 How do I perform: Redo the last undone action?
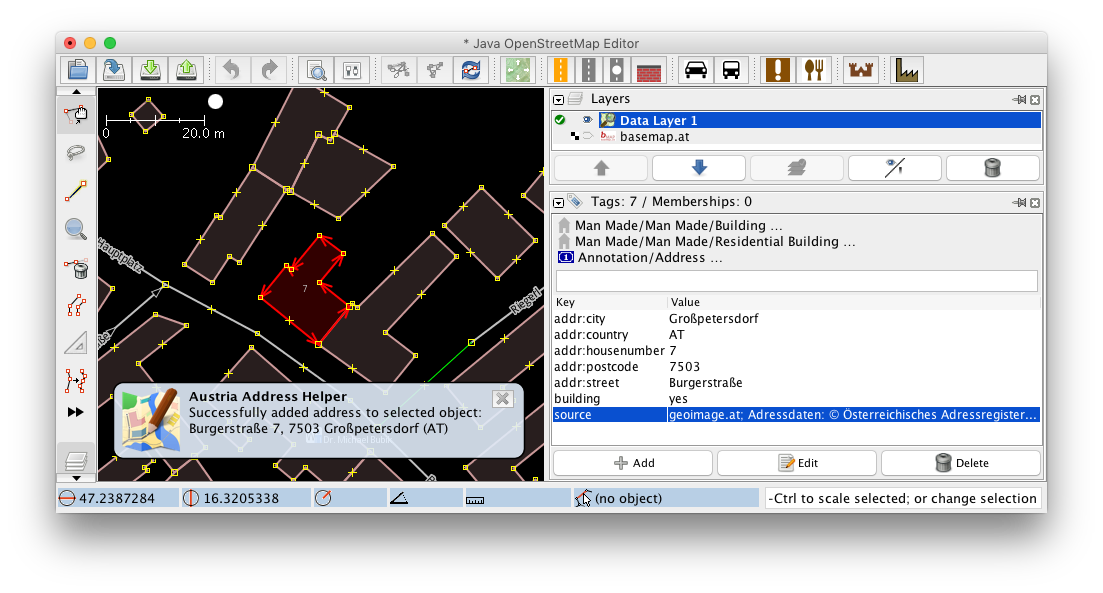point(269,70)
